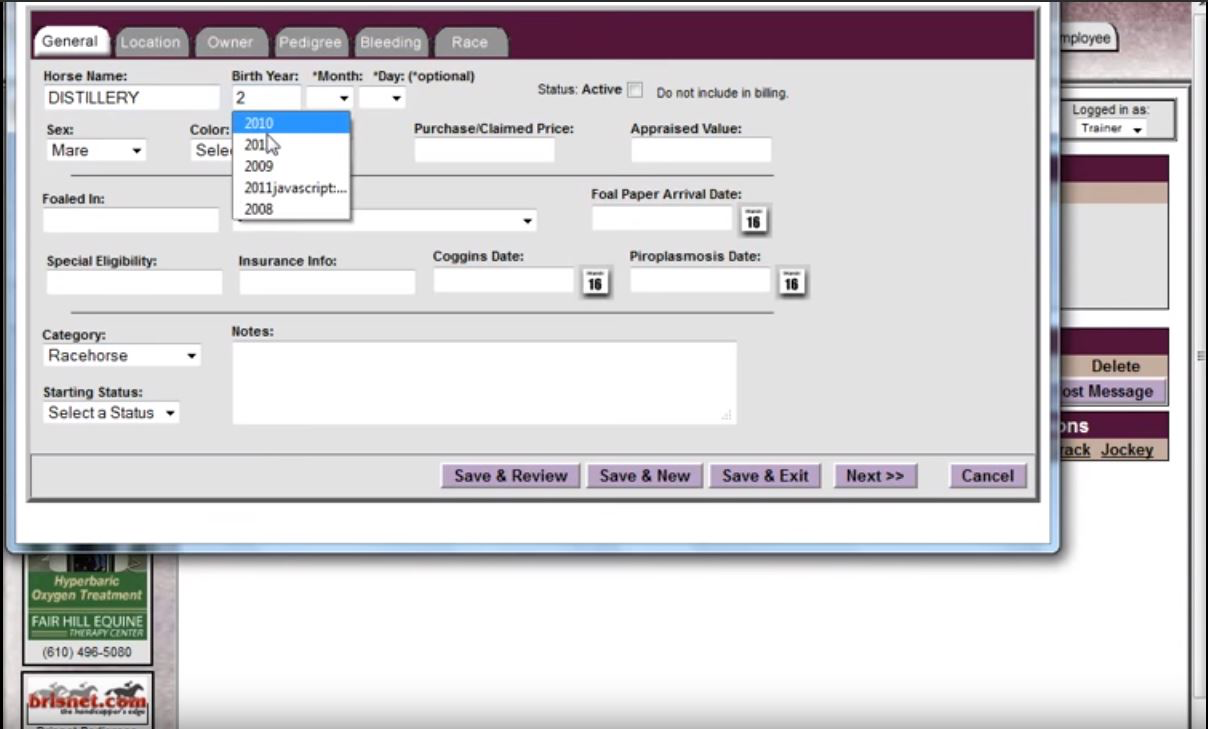Click the Save & Exit button
This screenshot has height=729, width=1208.
(x=765, y=476)
